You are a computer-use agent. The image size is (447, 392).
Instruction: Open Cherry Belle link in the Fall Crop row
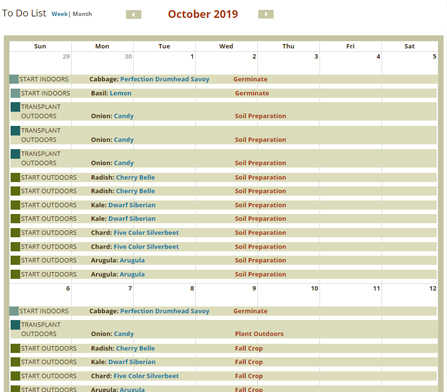[x=135, y=348]
